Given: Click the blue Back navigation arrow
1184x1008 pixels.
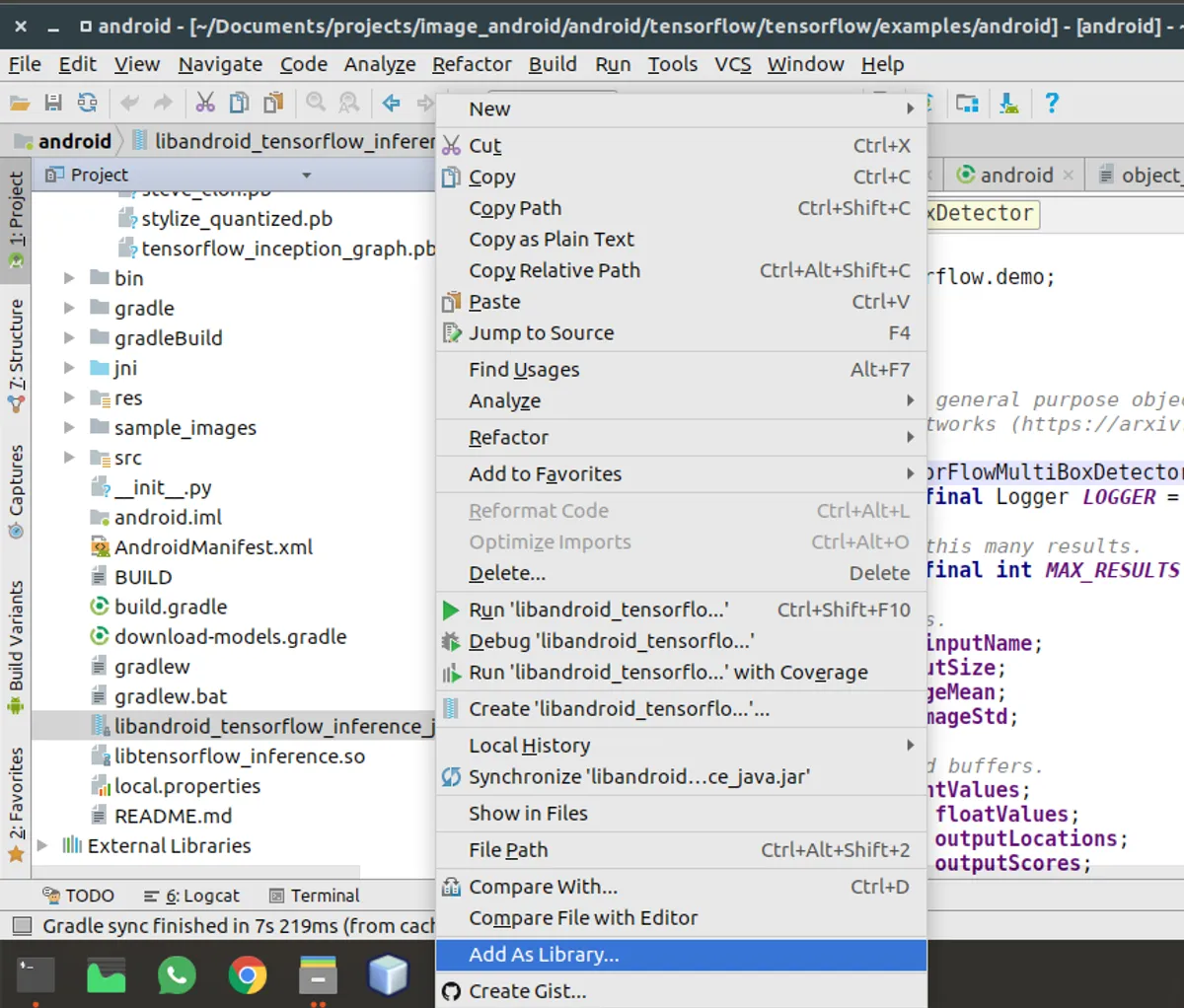Looking at the screenshot, I should pyautogui.click(x=392, y=103).
